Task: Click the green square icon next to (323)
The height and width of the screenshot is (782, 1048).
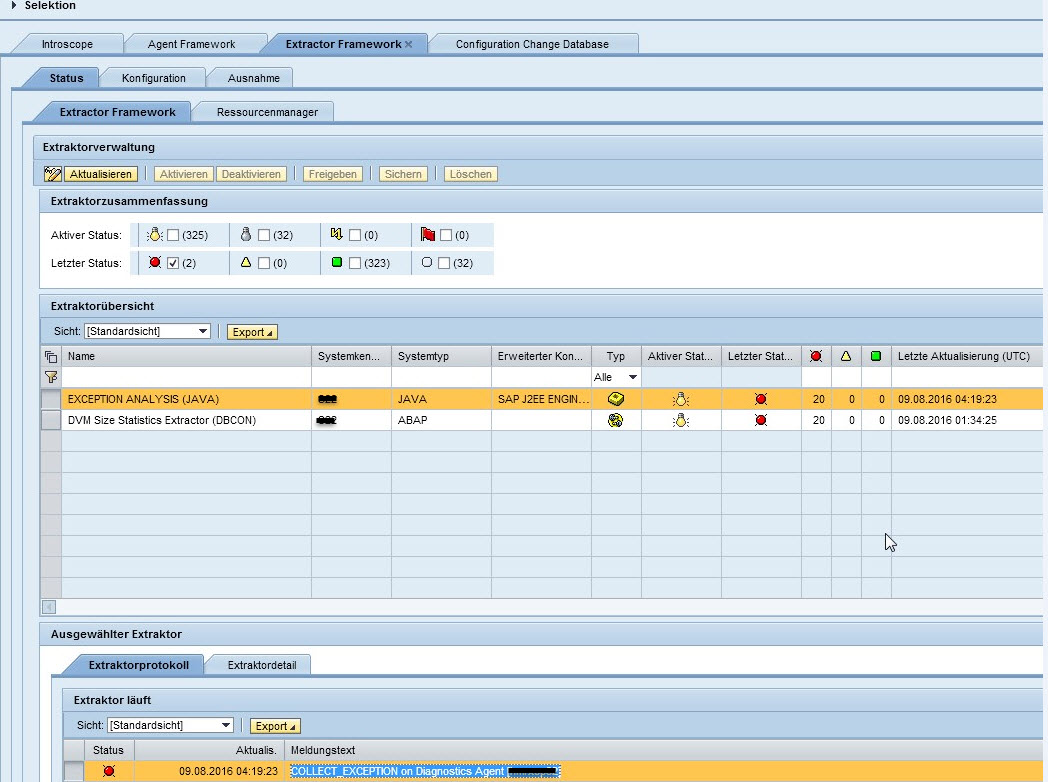Action: click(337, 262)
